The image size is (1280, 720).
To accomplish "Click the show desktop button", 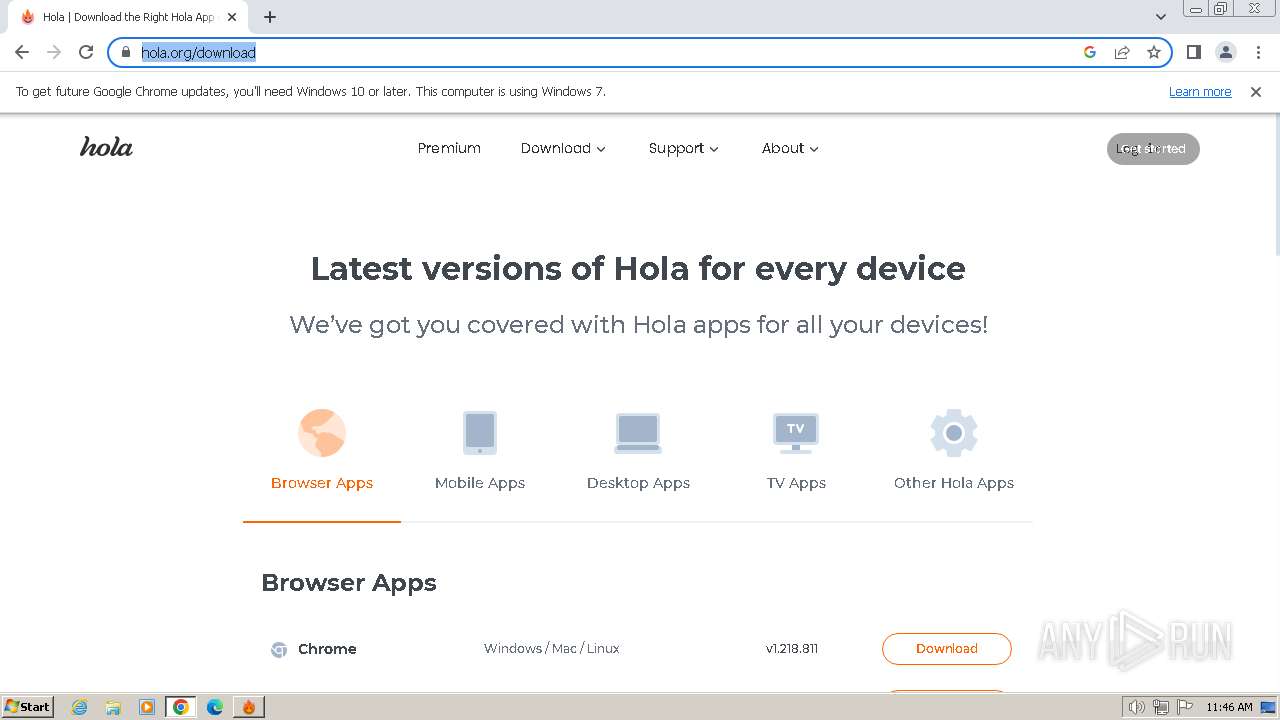I will (1269, 707).
